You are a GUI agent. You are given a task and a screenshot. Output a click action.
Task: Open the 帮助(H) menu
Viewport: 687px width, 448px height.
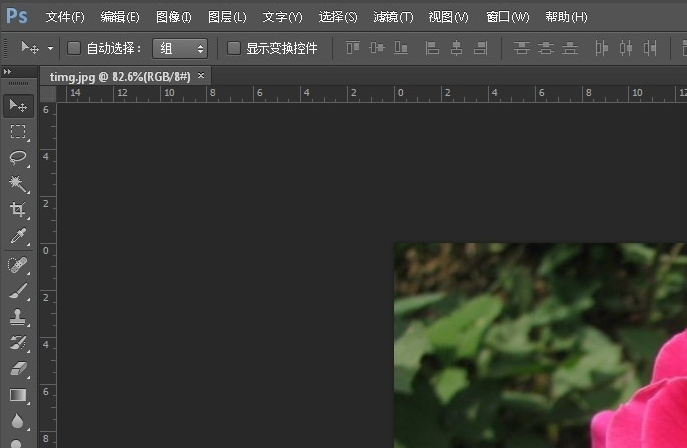point(566,17)
